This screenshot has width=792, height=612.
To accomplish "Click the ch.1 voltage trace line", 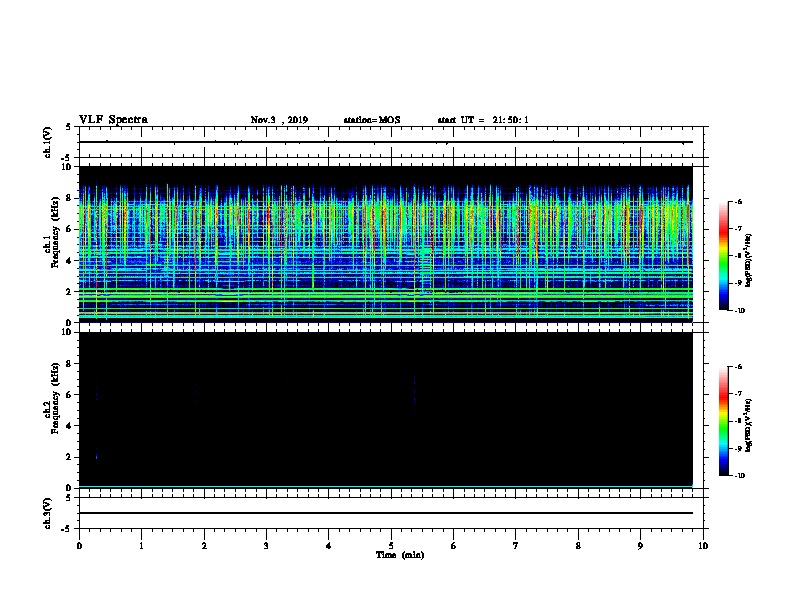I will tap(385, 142).
